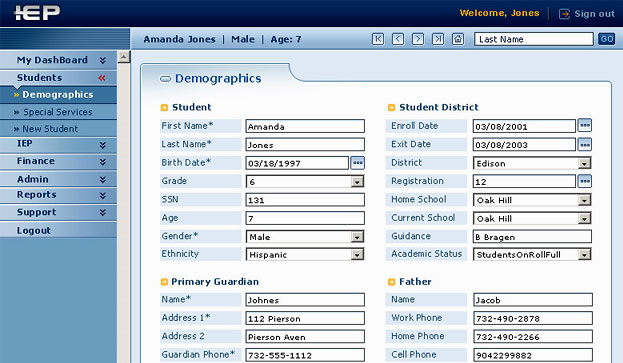Click 'Amanda Jones' header name

click(179, 39)
